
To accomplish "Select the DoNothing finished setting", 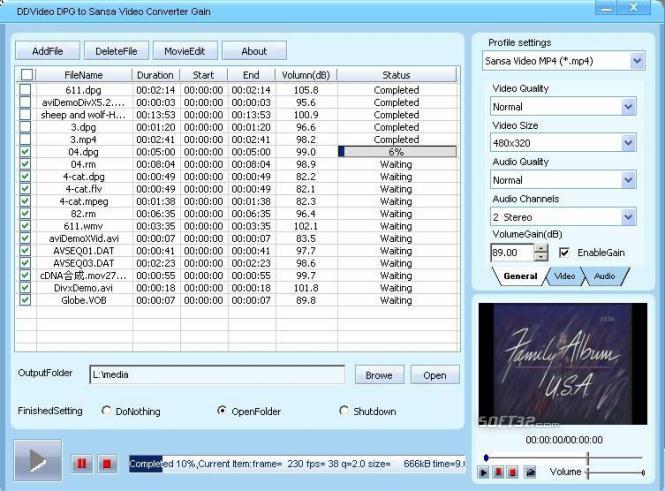I will 106,410.
